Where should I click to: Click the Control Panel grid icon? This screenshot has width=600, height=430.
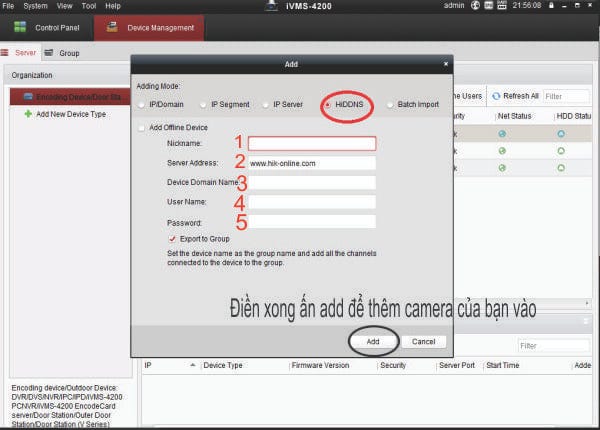(20, 27)
